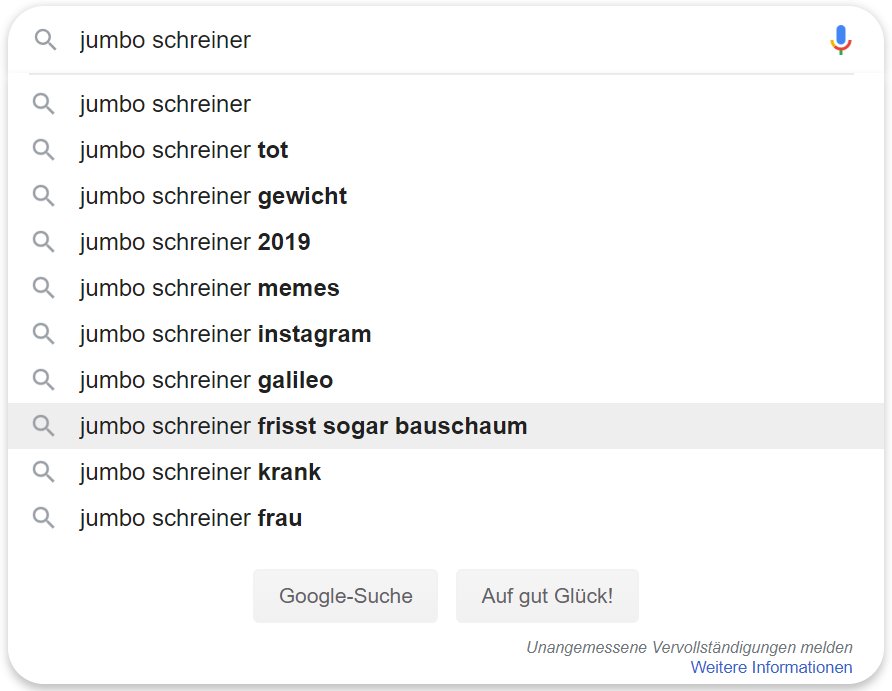Choose suggestion 'jumbo schreiner tot'
The width and height of the screenshot is (892, 691).
184,150
